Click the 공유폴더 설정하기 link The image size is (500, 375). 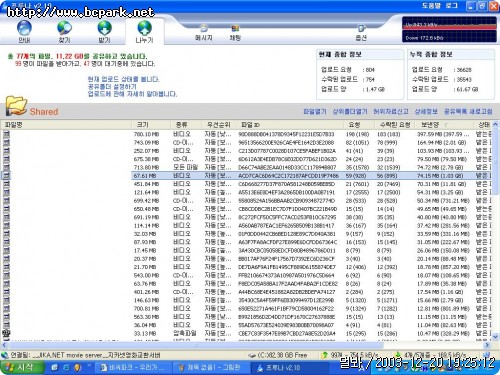pos(112,87)
